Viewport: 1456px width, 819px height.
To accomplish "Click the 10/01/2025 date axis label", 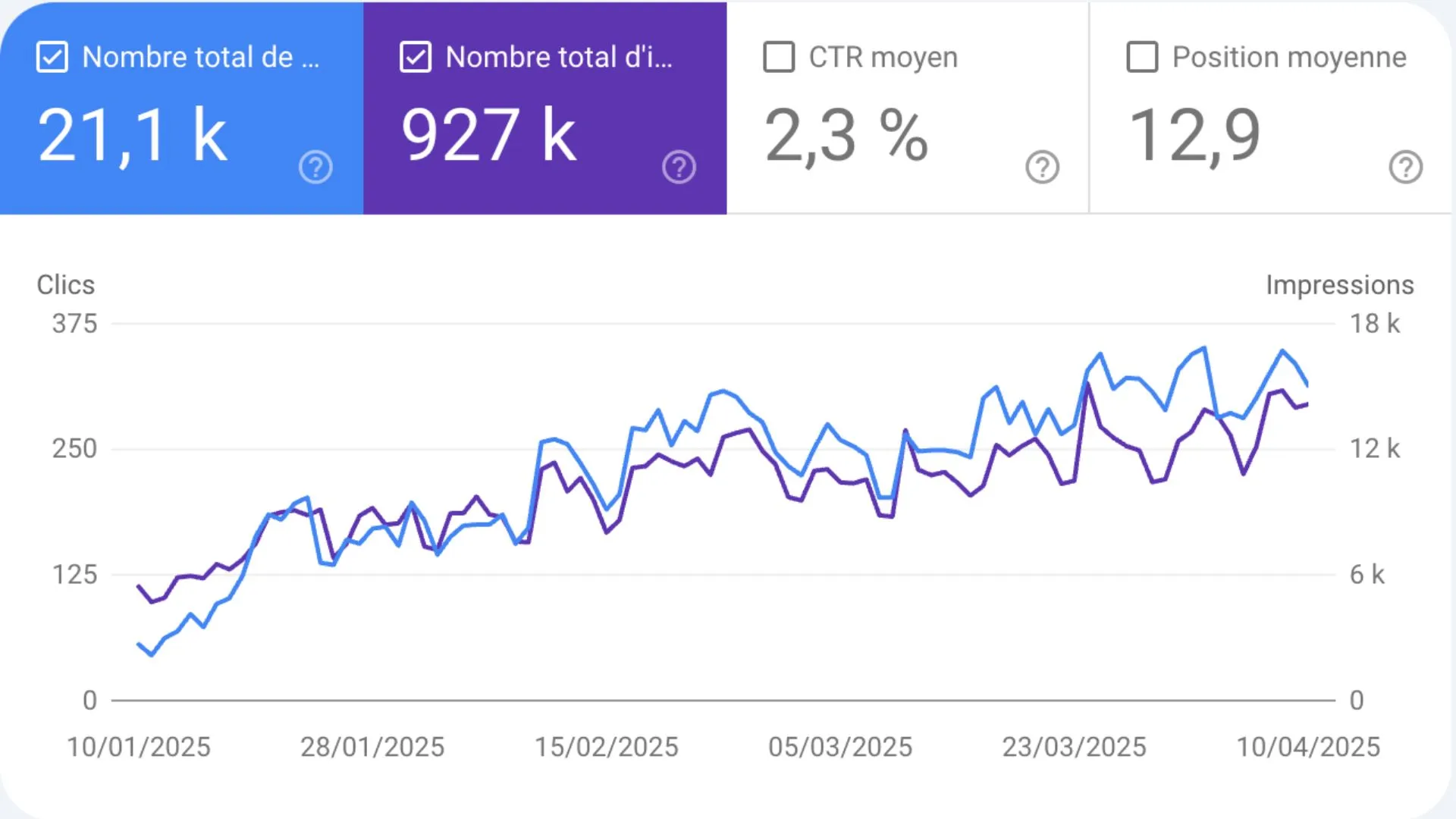I will [139, 747].
